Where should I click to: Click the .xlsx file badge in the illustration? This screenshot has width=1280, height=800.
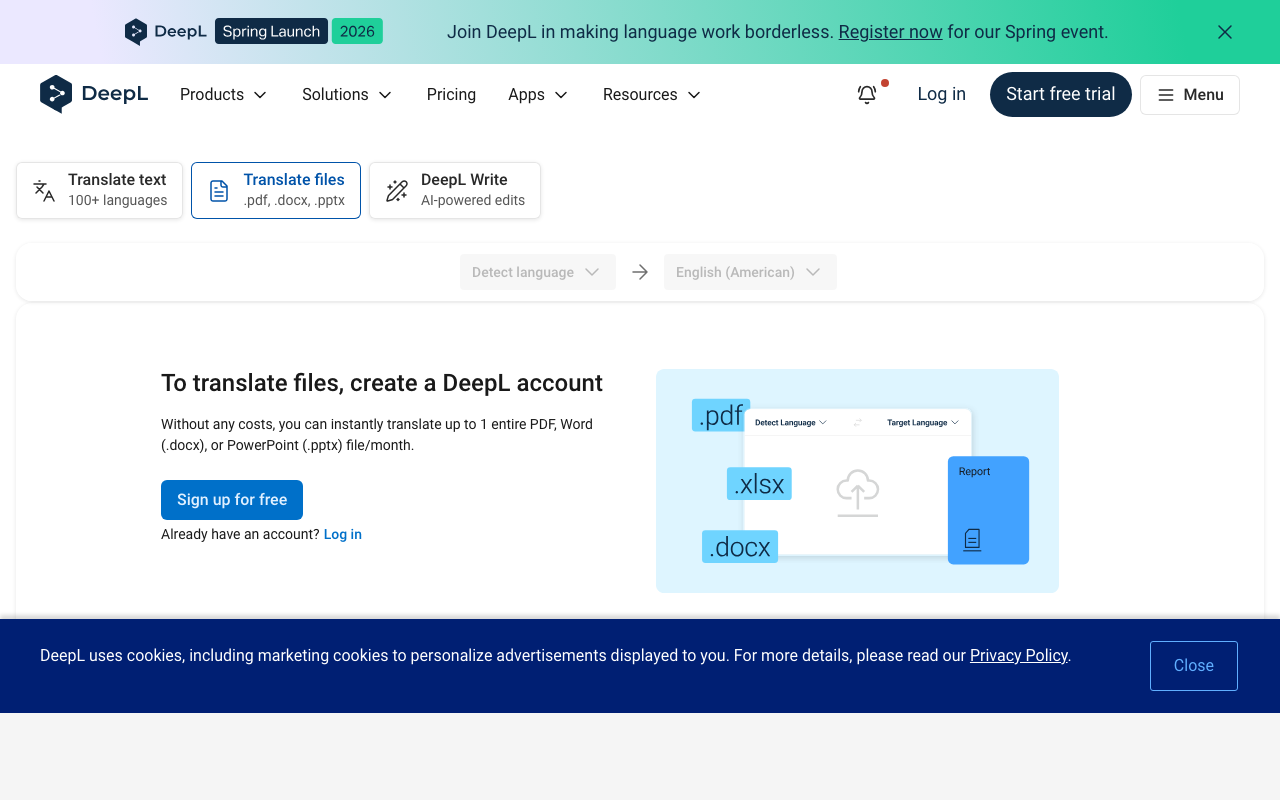point(759,484)
